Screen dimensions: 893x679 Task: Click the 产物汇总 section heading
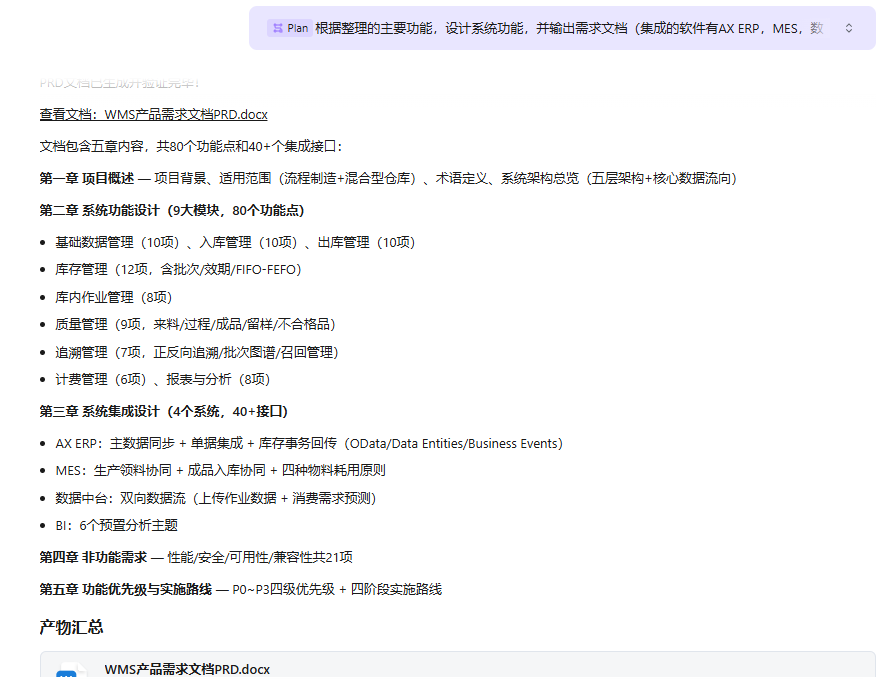[x=71, y=627]
